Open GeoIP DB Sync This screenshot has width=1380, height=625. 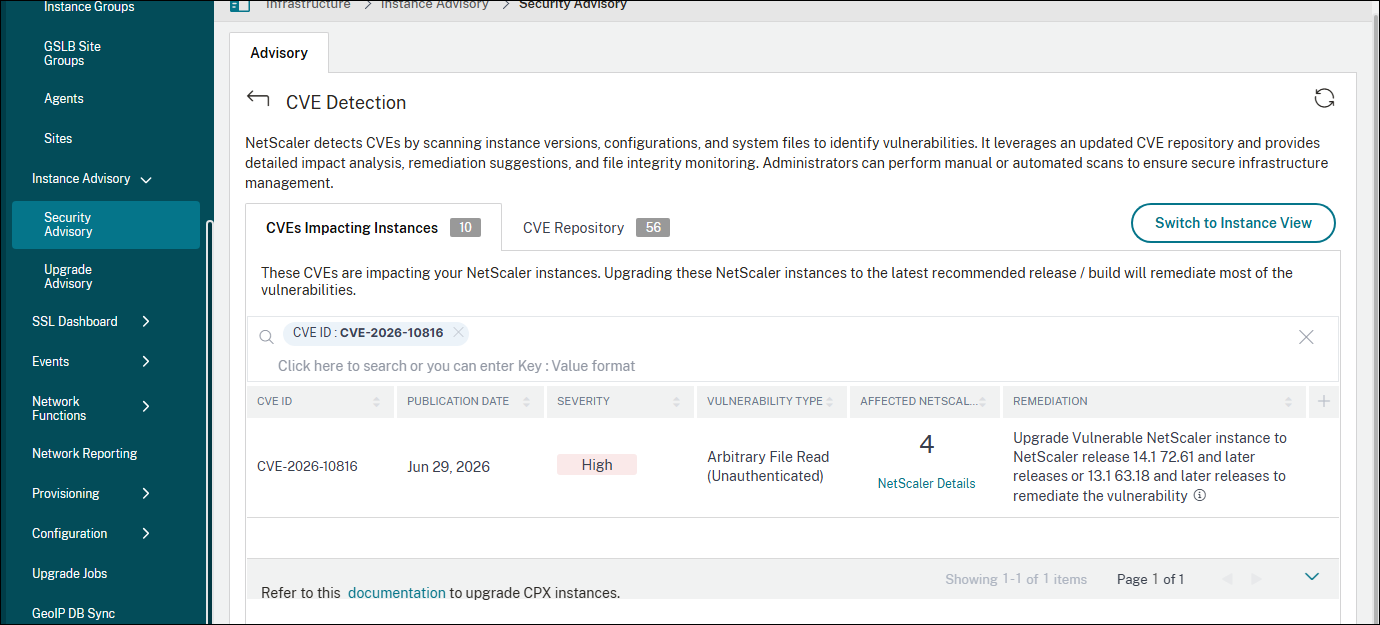(x=73, y=613)
